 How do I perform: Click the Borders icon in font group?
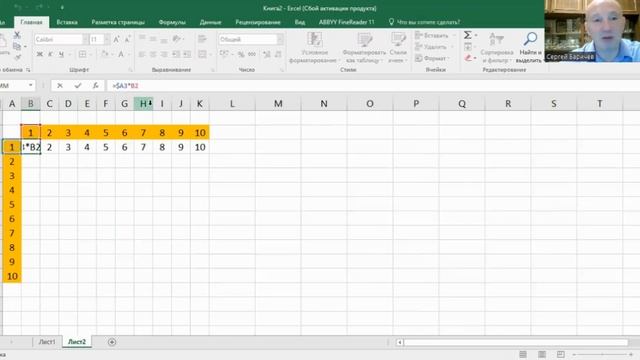82,54
